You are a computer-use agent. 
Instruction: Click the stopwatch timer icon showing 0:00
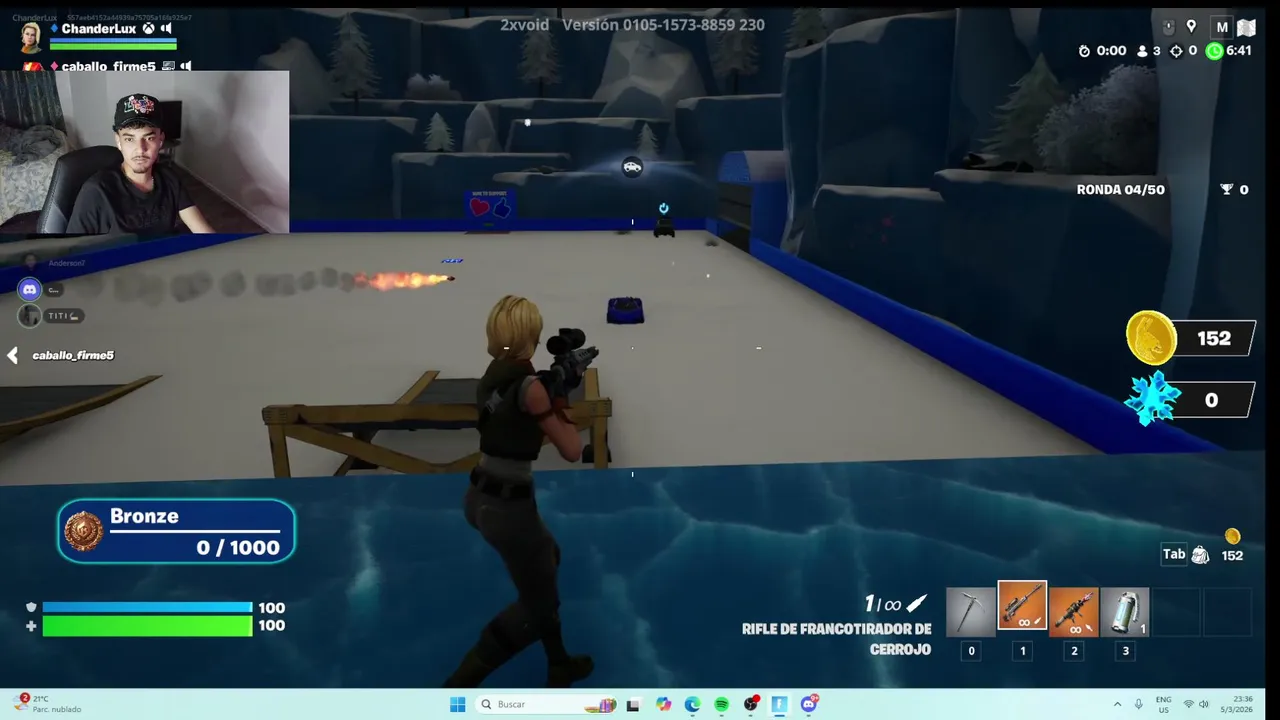point(1084,51)
